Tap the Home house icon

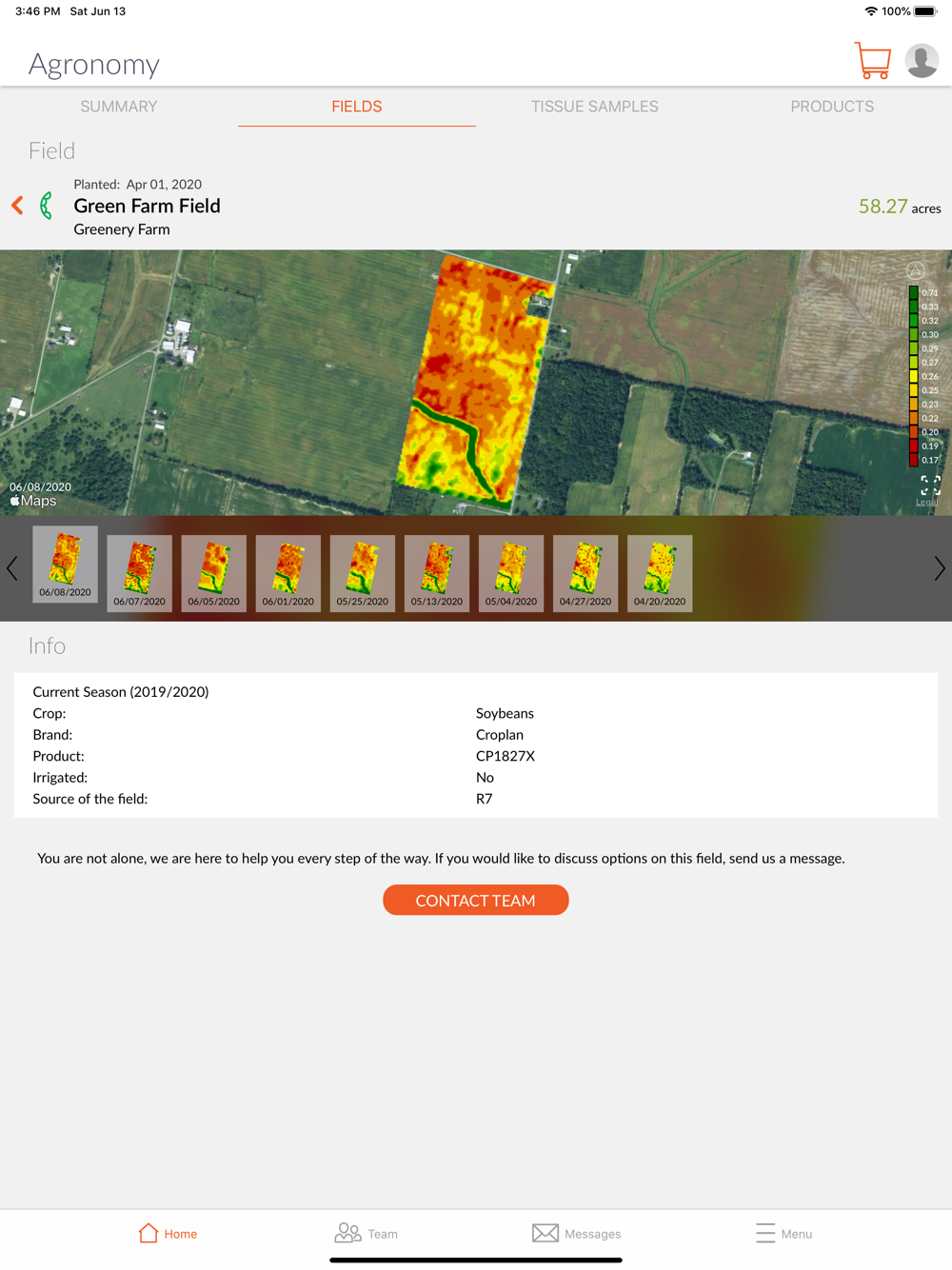click(149, 1233)
